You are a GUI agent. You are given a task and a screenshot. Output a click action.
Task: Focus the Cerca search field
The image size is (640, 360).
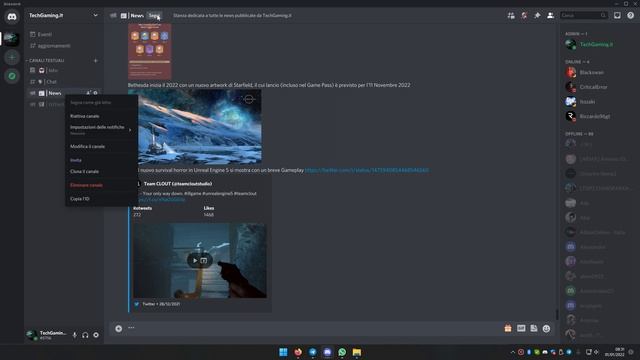[583, 16]
